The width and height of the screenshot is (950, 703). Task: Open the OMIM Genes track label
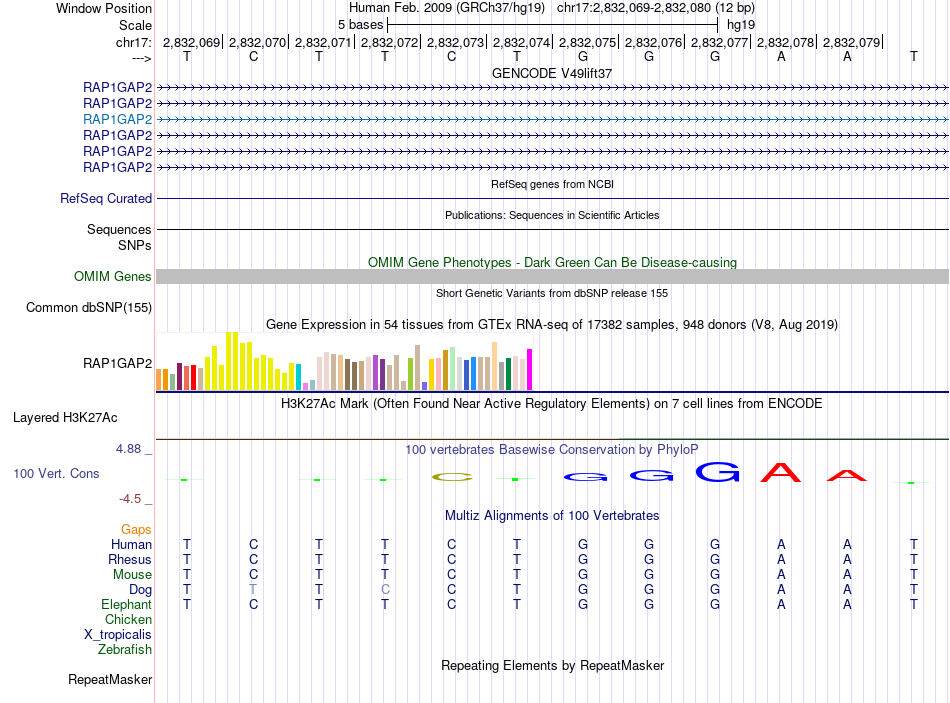(x=113, y=276)
